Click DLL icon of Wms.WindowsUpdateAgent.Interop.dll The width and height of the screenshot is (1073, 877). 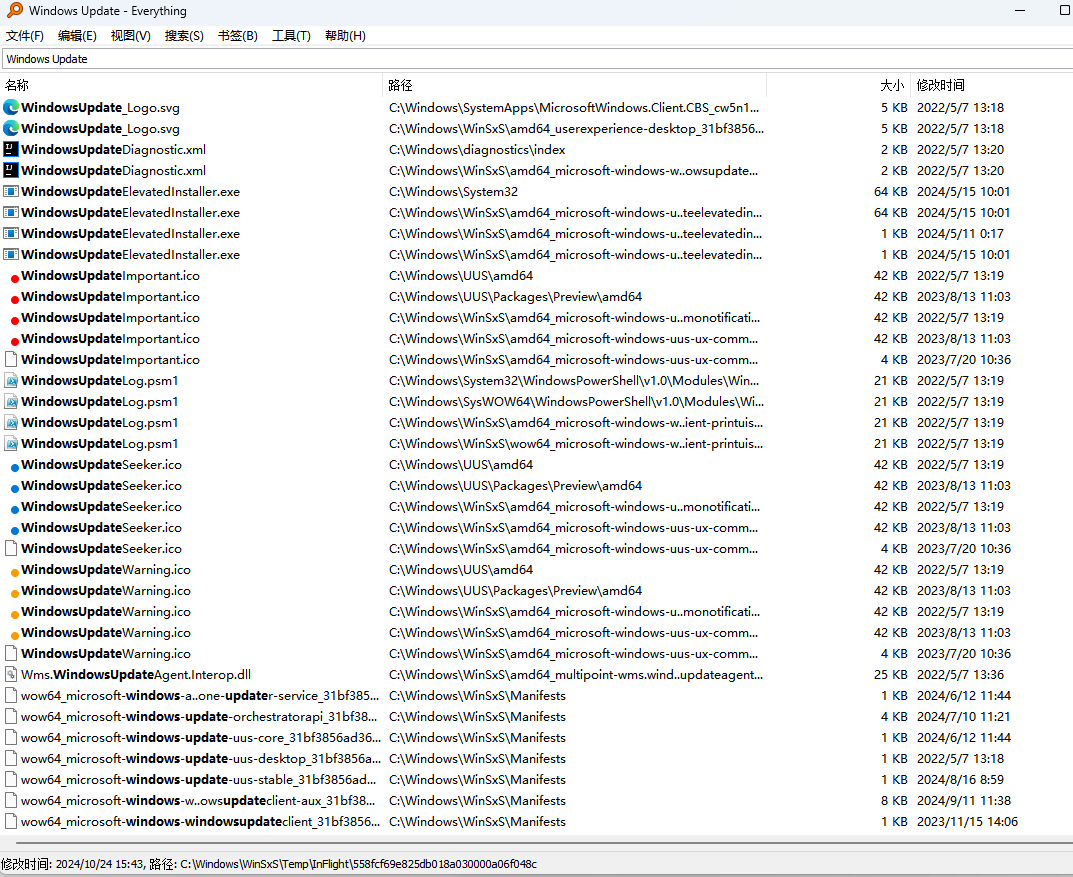(11, 675)
